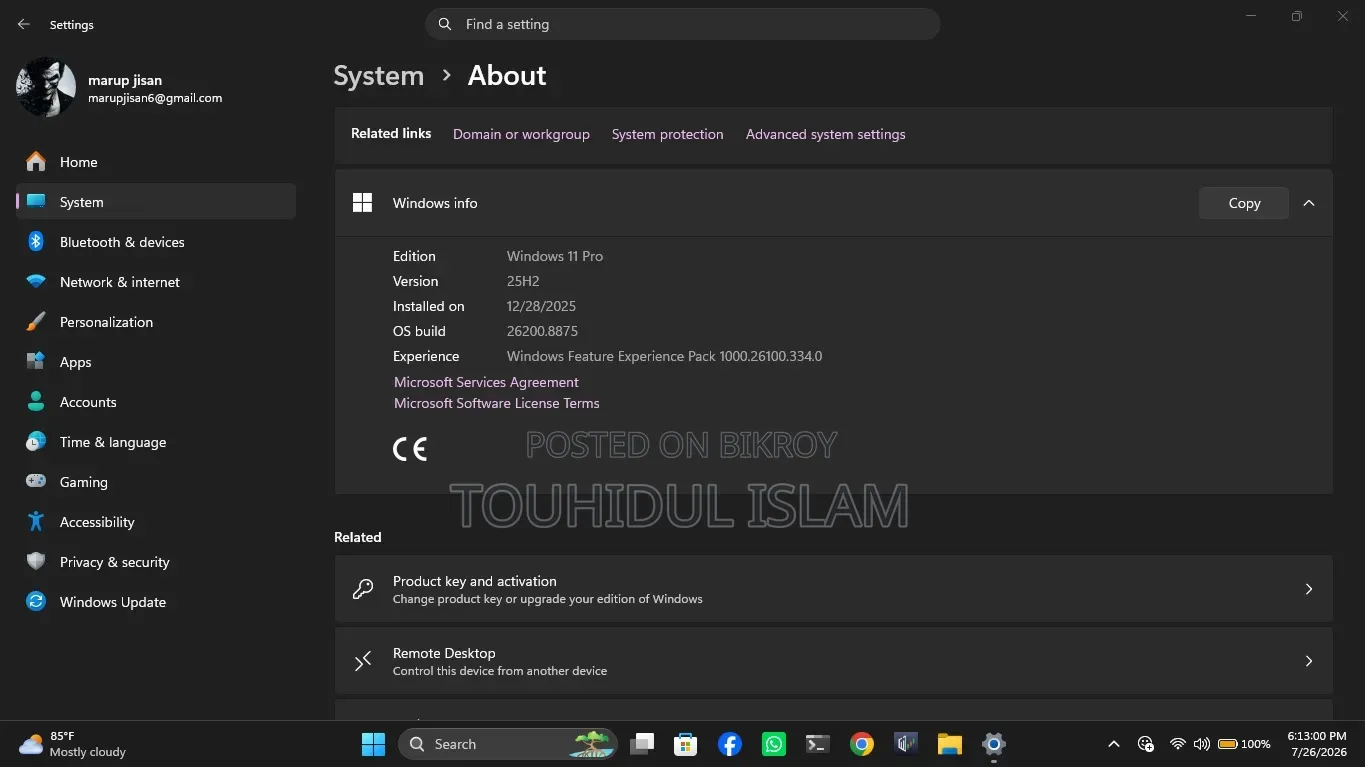Select System in the sidebar
Screen dimensions: 1365x767
pyautogui.click(x=156, y=202)
